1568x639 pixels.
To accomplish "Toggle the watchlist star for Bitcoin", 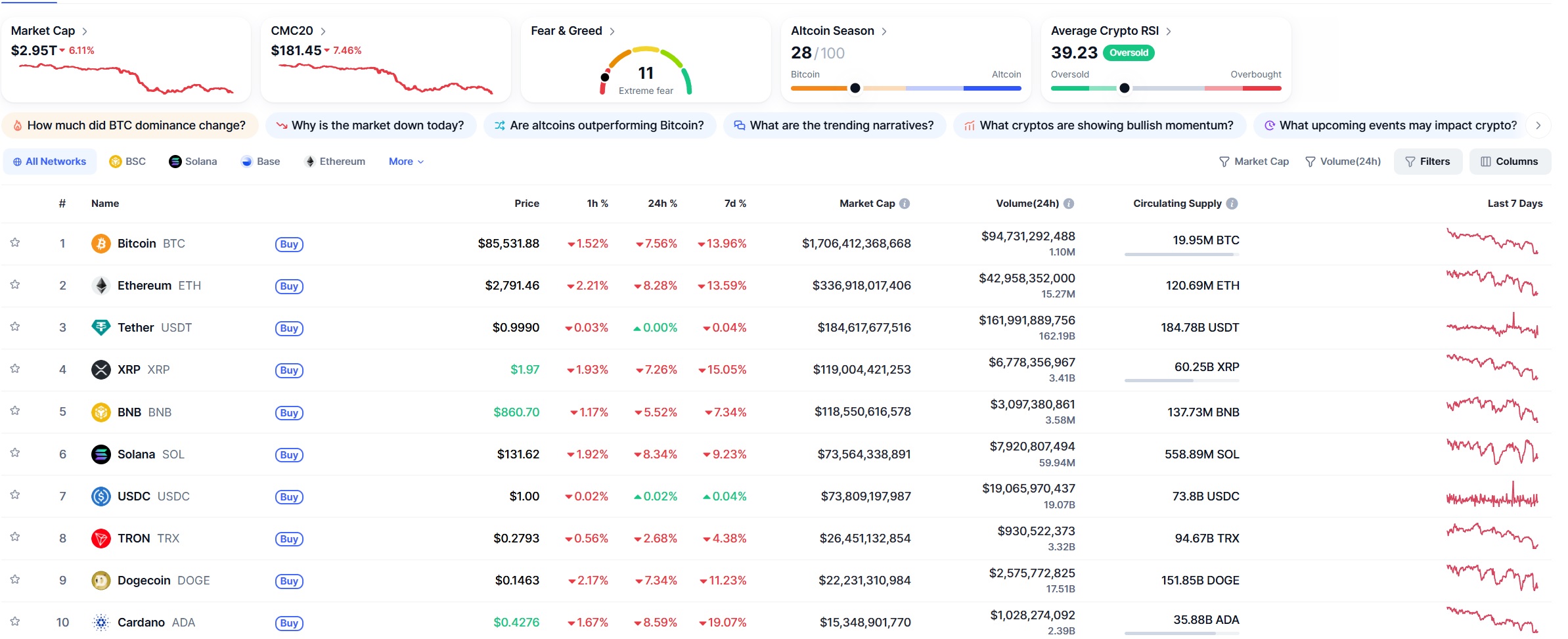I will click(15, 243).
